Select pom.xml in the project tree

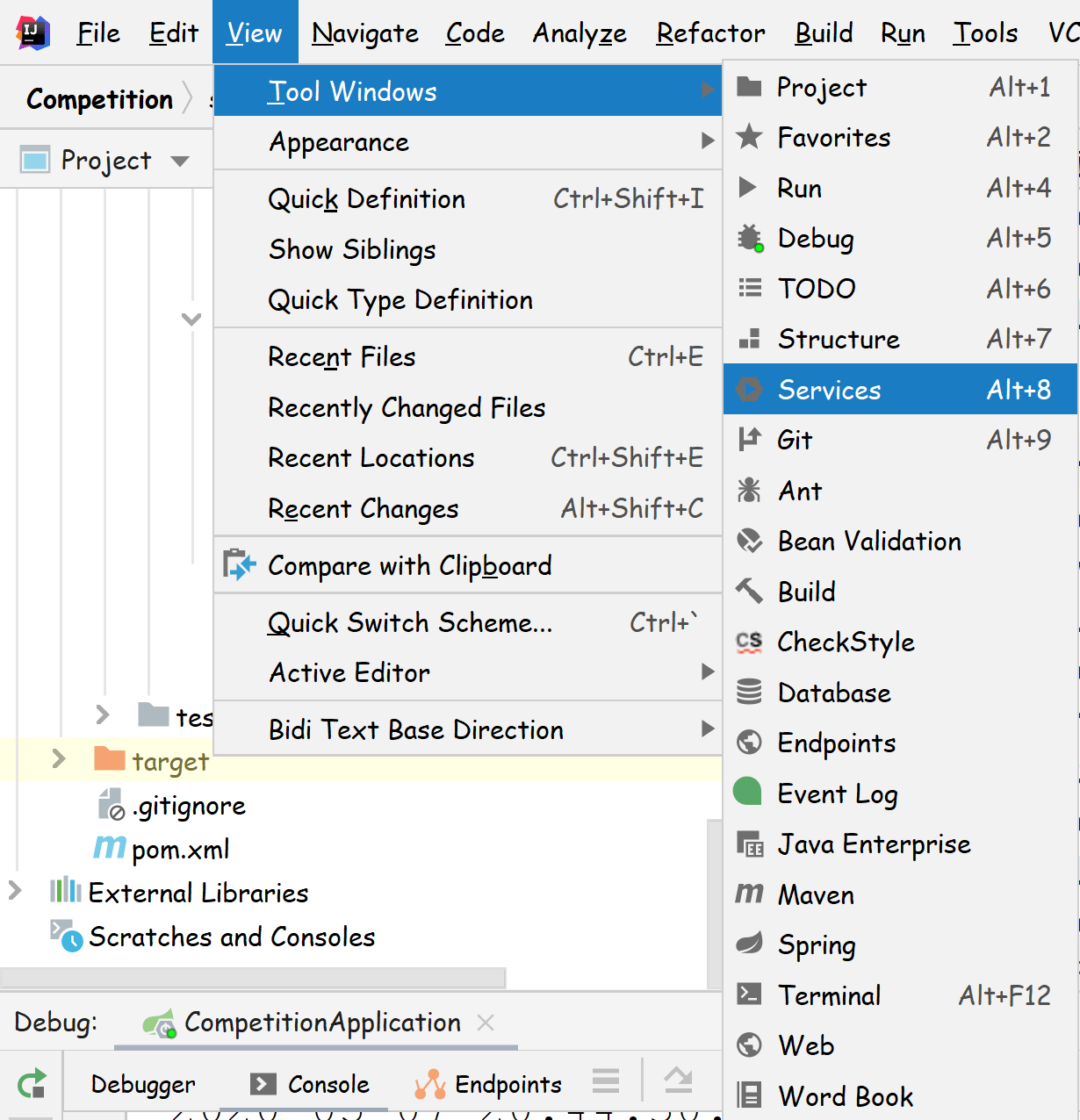coord(180,850)
